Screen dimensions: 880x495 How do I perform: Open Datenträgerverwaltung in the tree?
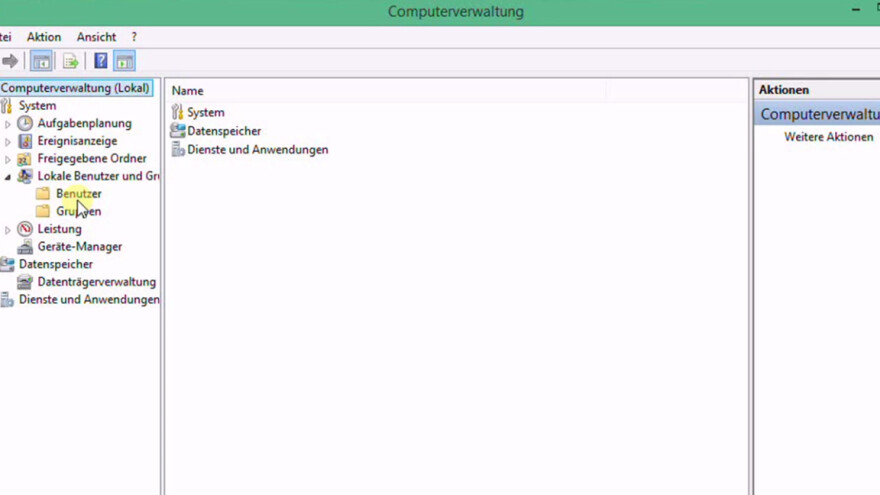pyautogui.click(x=96, y=282)
